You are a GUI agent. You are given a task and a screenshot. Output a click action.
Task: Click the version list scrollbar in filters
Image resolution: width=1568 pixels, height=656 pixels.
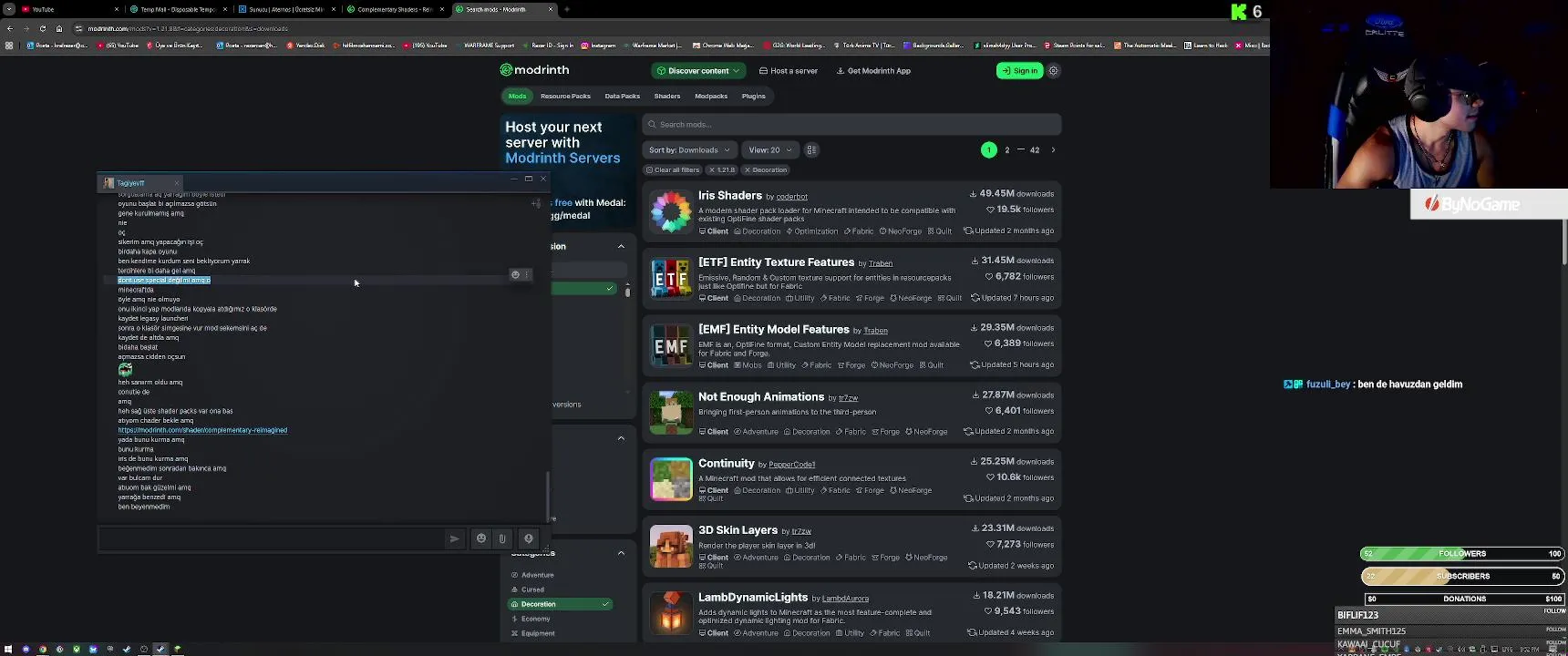tap(627, 292)
